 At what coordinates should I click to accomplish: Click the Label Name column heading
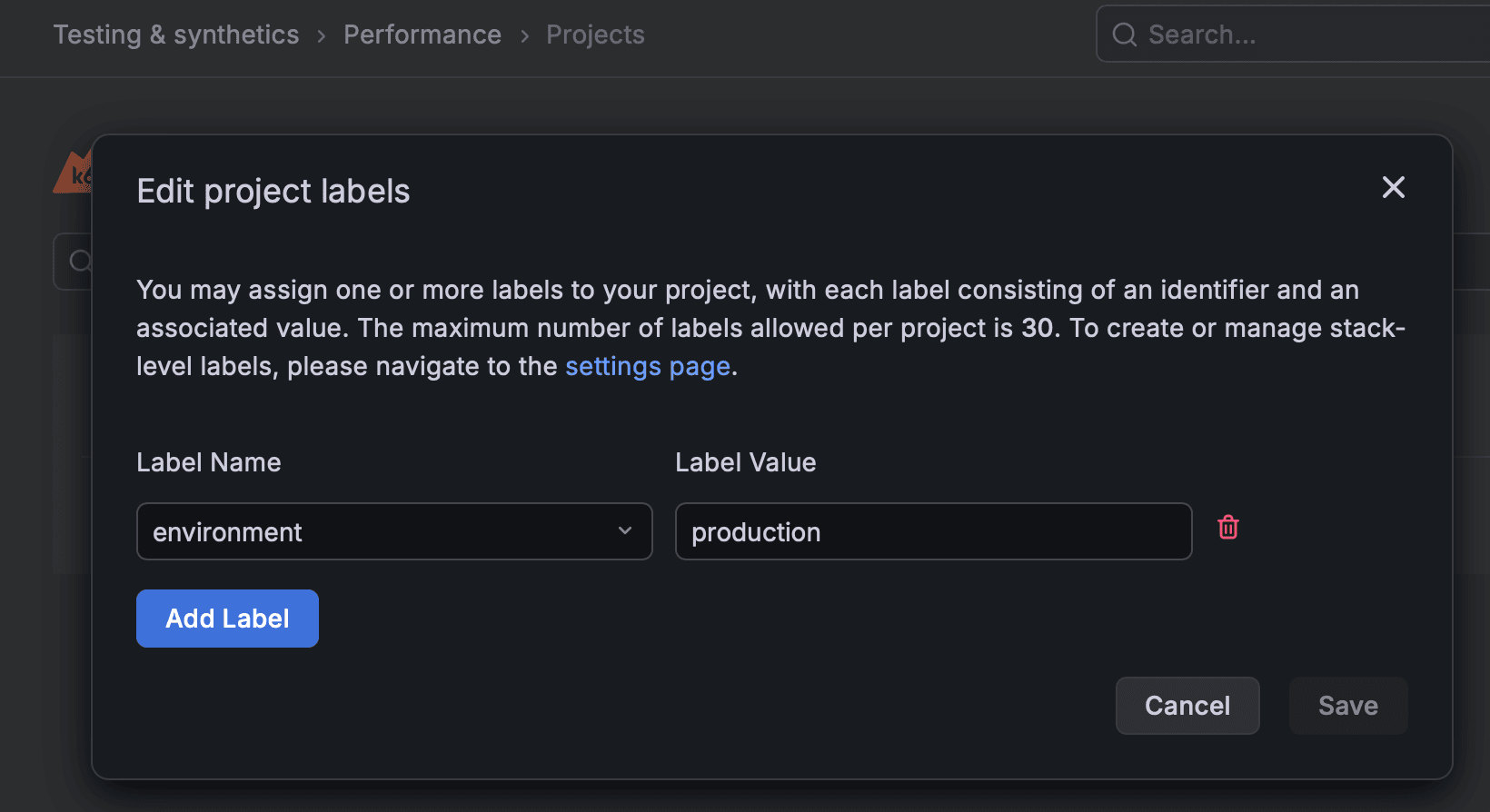pyautogui.click(x=209, y=462)
